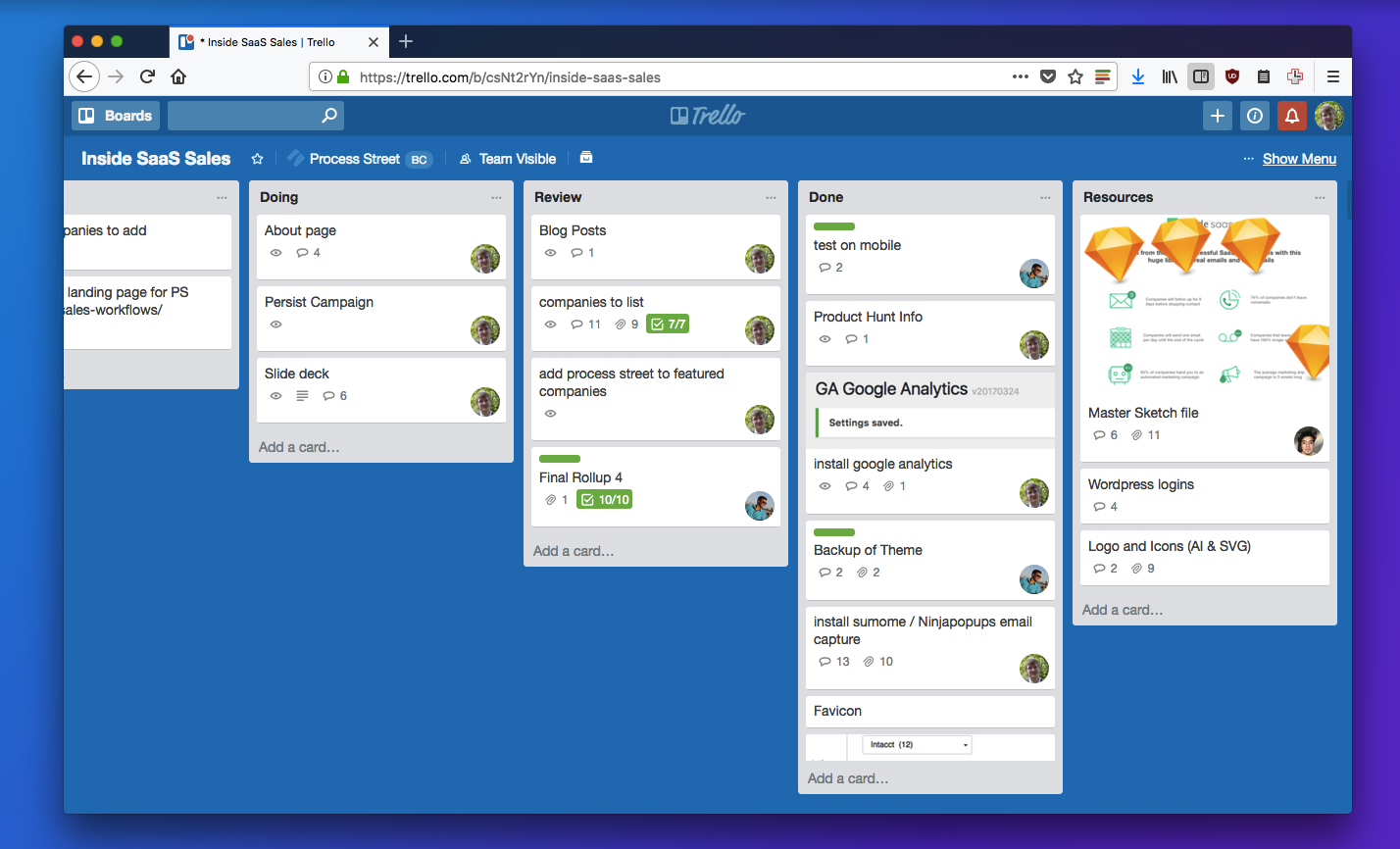Open Trello information icon
Screen dimensions: 1400x849
[1255, 116]
